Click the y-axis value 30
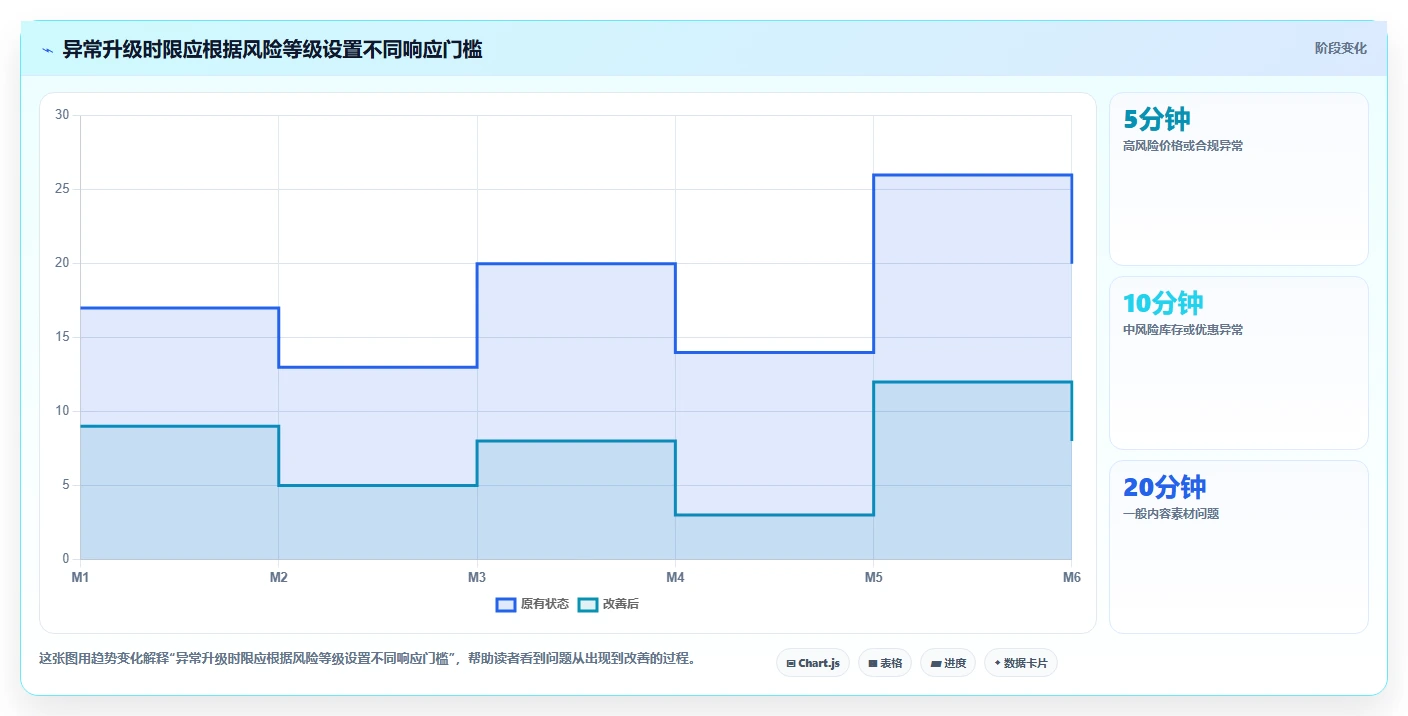The height and width of the screenshot is (716, 1408). pos(62,115)
